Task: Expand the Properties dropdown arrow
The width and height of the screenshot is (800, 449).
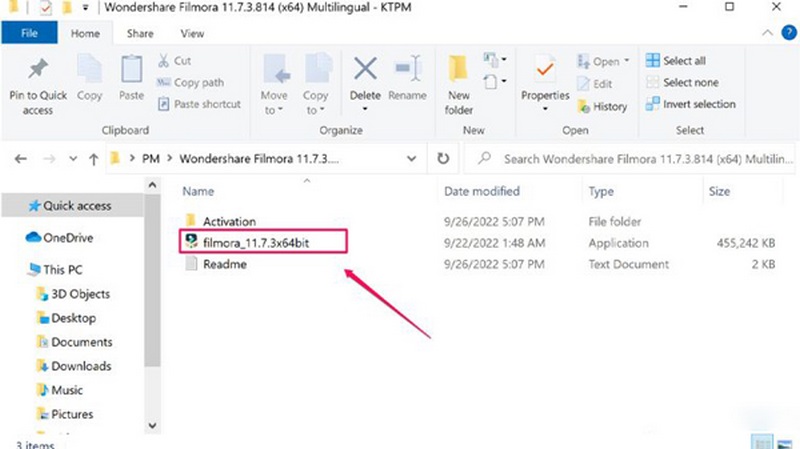Action: coord(545,109)
